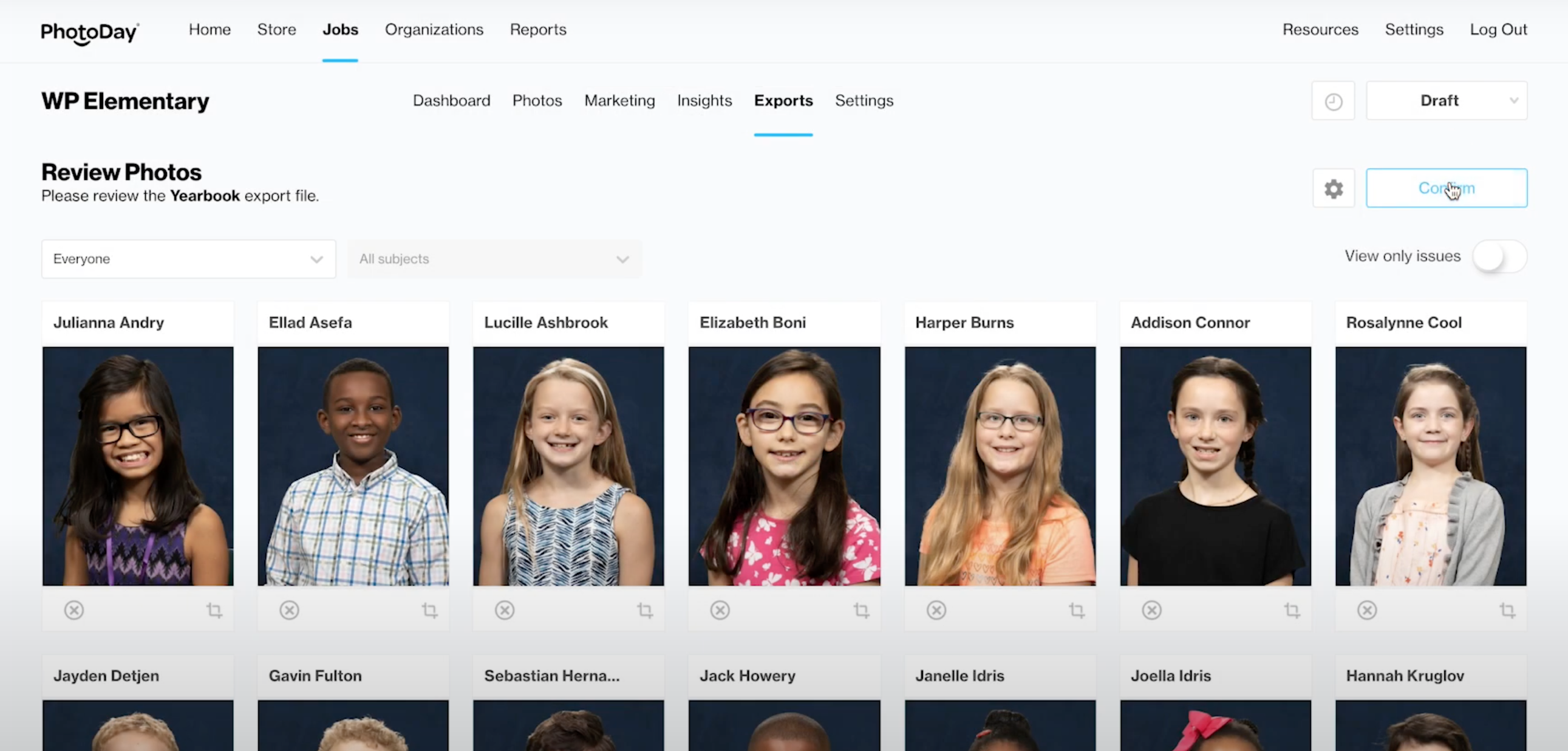Open the Reports menu item

[538, 29]
